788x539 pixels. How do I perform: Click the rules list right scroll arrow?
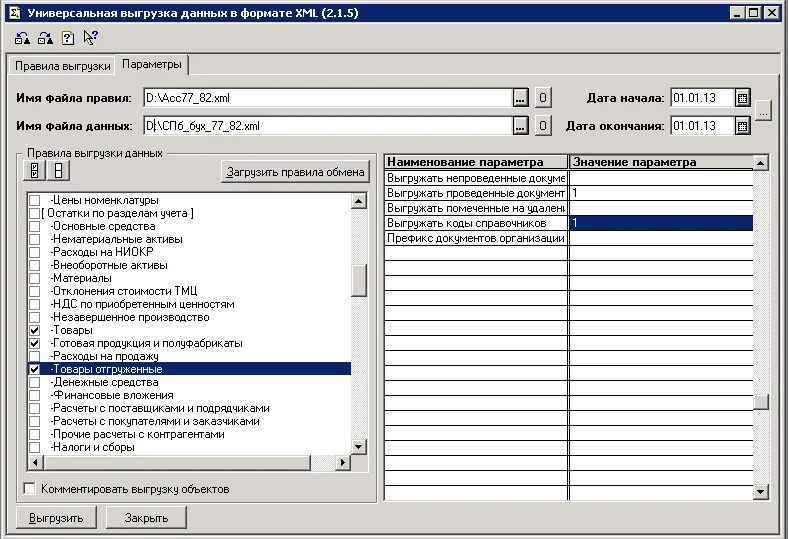pos(343,462)
